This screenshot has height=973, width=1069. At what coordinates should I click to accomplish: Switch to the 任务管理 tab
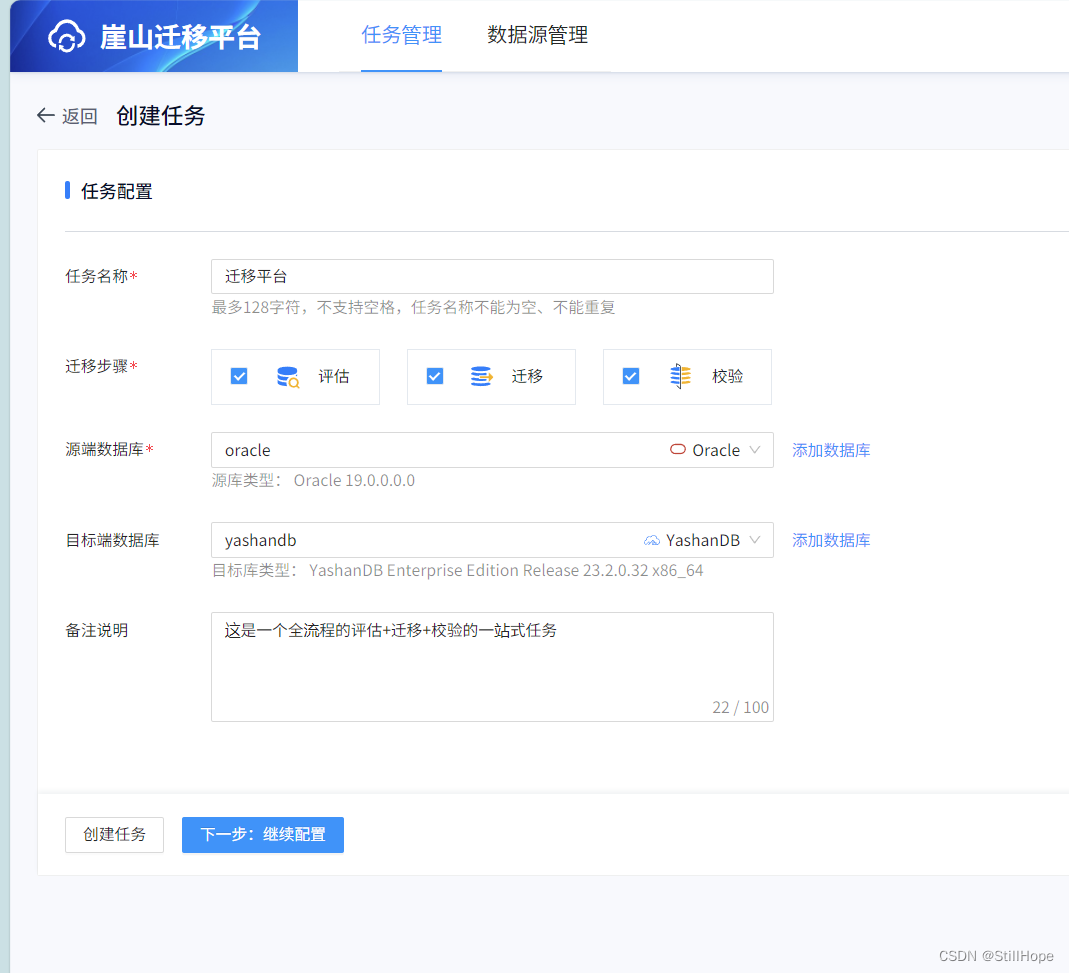(x=402, y=35)
